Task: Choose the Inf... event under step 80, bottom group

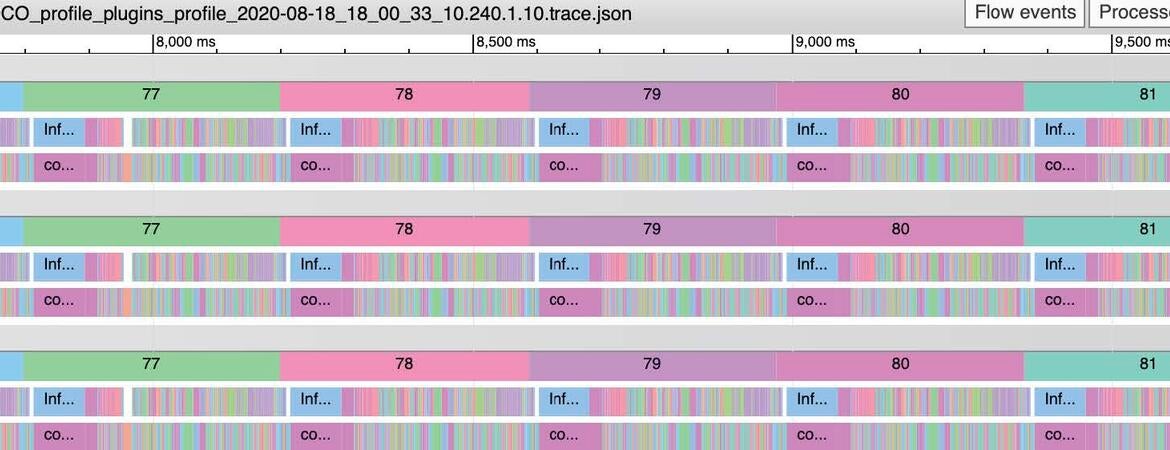Action: 813,401
